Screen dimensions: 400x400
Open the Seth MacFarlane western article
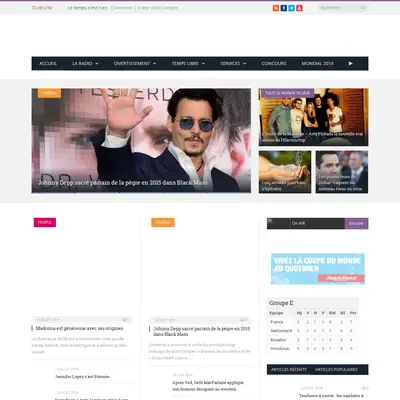208,386
